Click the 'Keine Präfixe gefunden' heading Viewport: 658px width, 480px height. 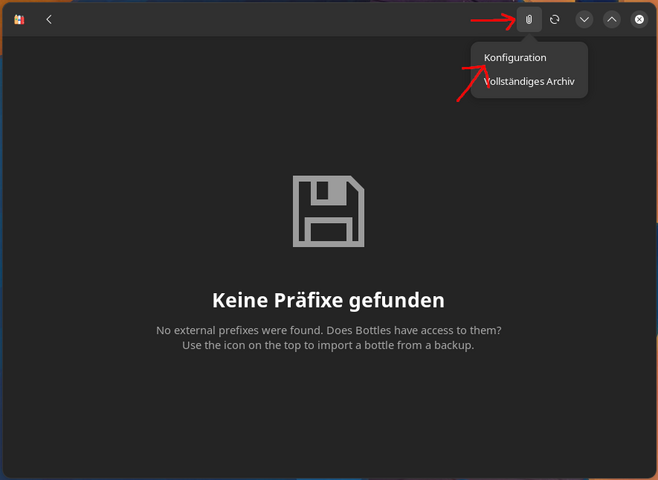tap(328, 300)
